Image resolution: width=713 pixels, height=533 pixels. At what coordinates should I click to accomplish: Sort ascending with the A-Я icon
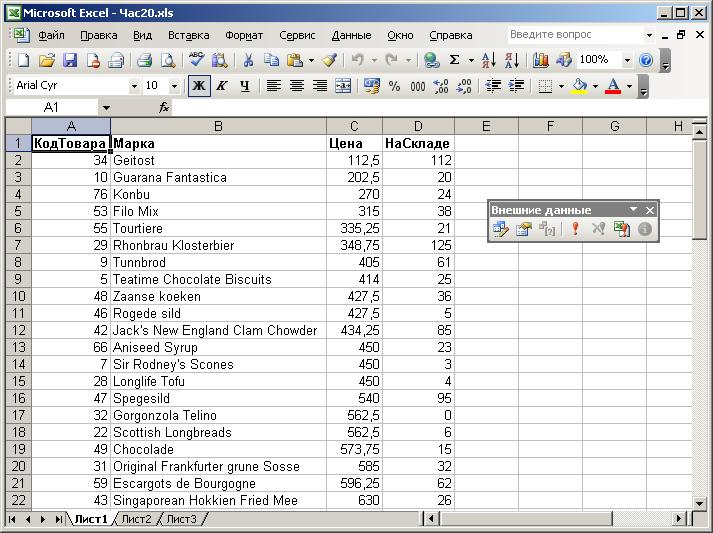coord(489,60)
